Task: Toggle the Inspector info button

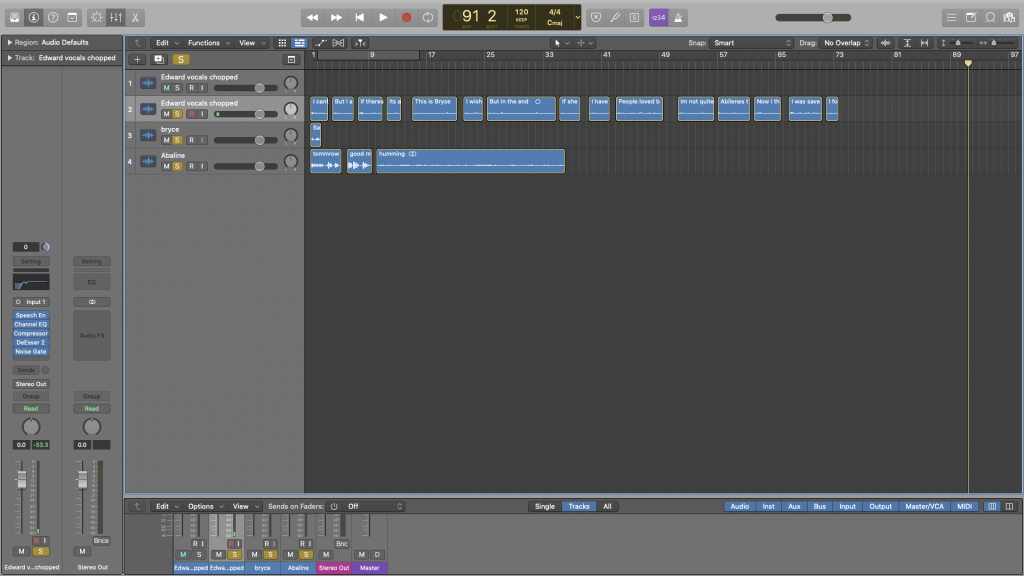Action: pyautogui.click(x=34, y=18)
